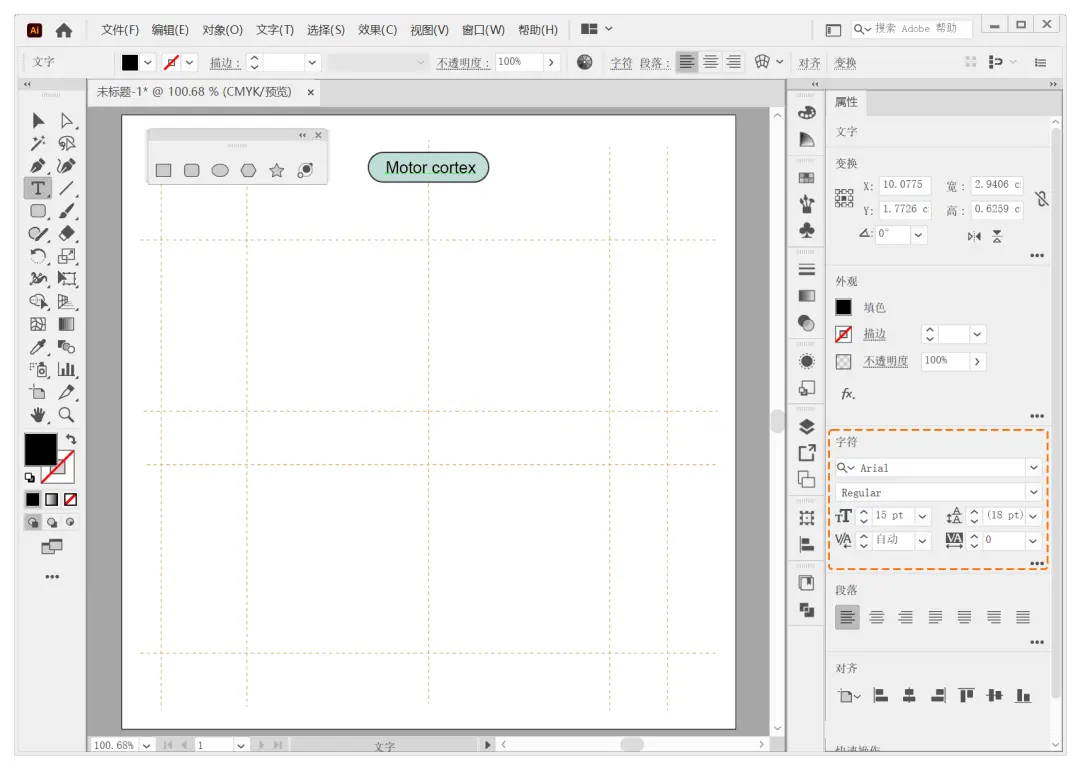
Task: Select the Line Segment tool
Action: pos(66,188)
